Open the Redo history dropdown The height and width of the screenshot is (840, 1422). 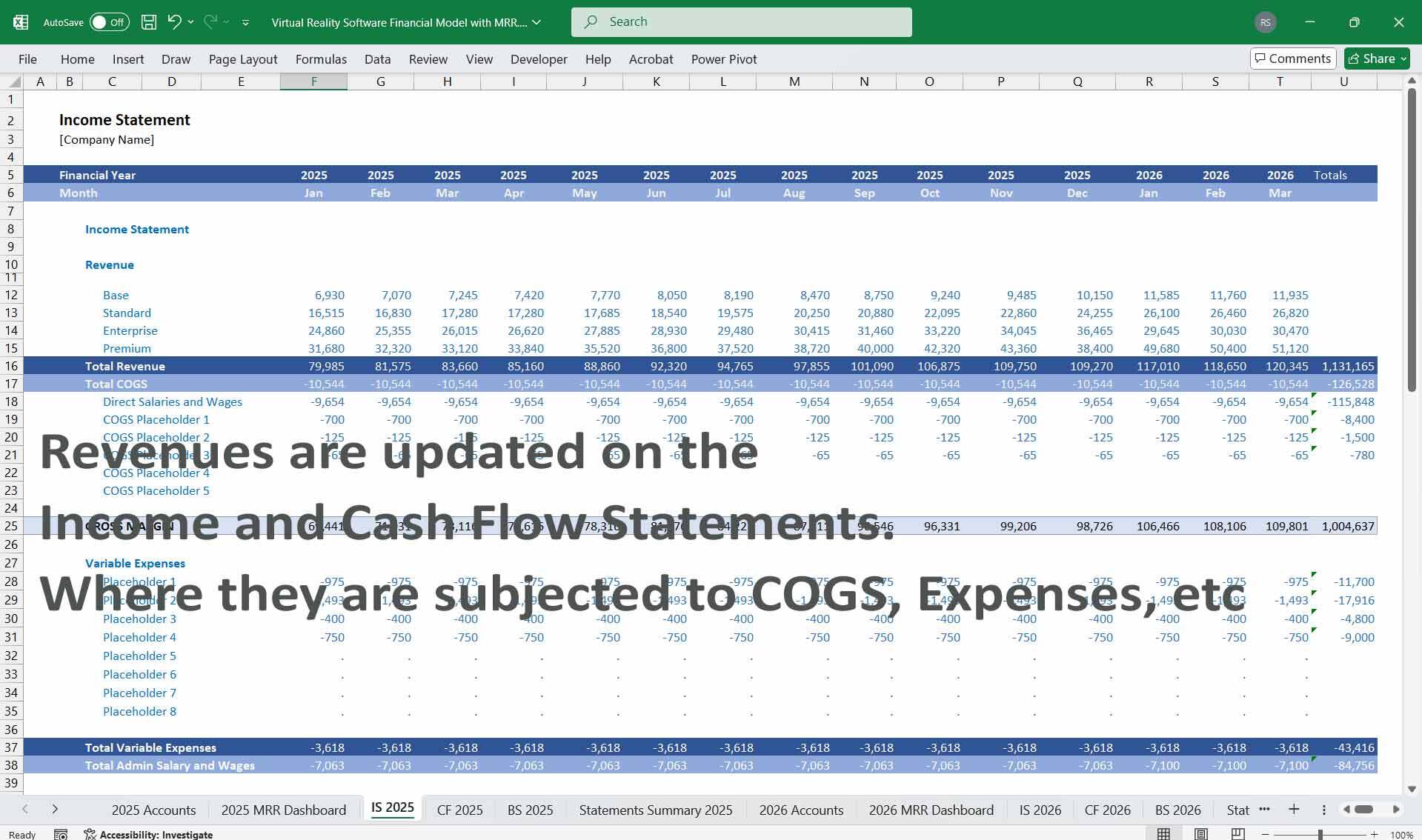226,22
